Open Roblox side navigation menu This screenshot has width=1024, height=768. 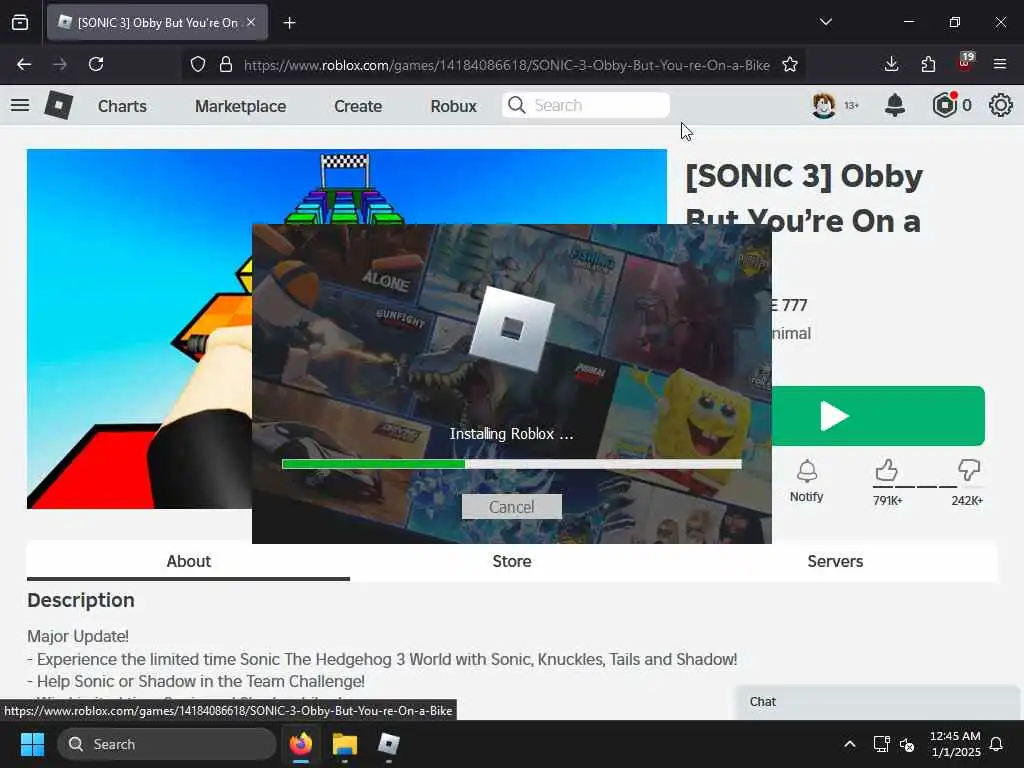(x=20, y=105)
